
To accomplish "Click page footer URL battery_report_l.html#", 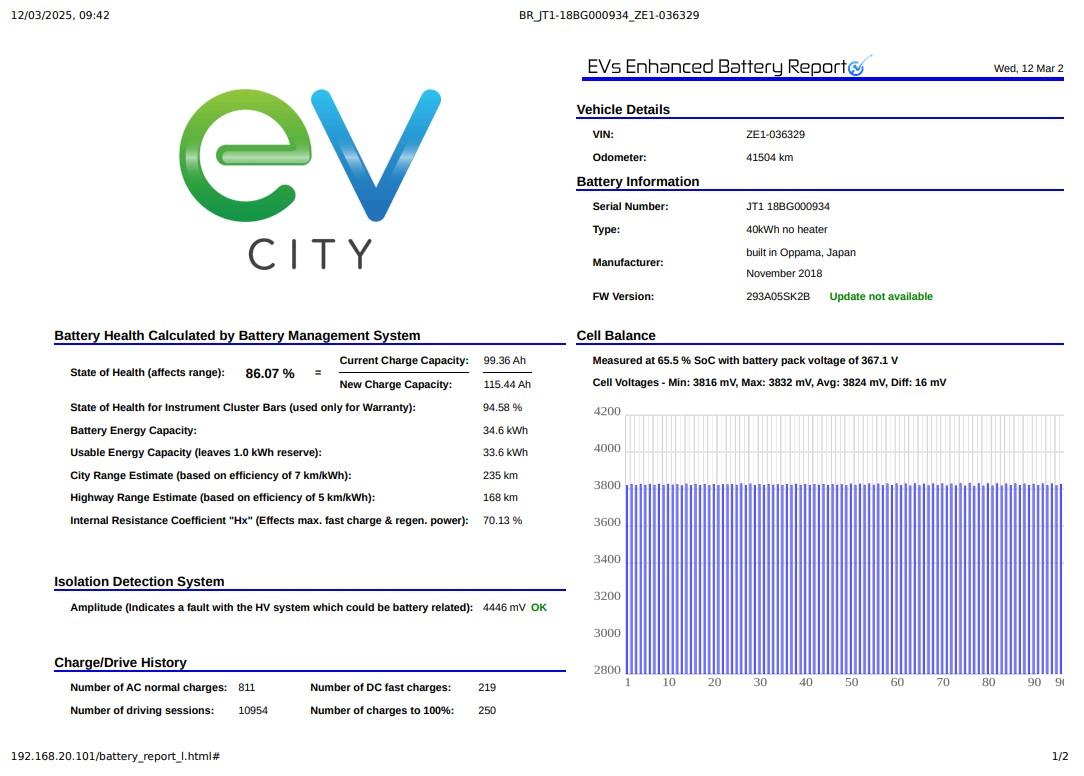I will click(x=115, y=756).
